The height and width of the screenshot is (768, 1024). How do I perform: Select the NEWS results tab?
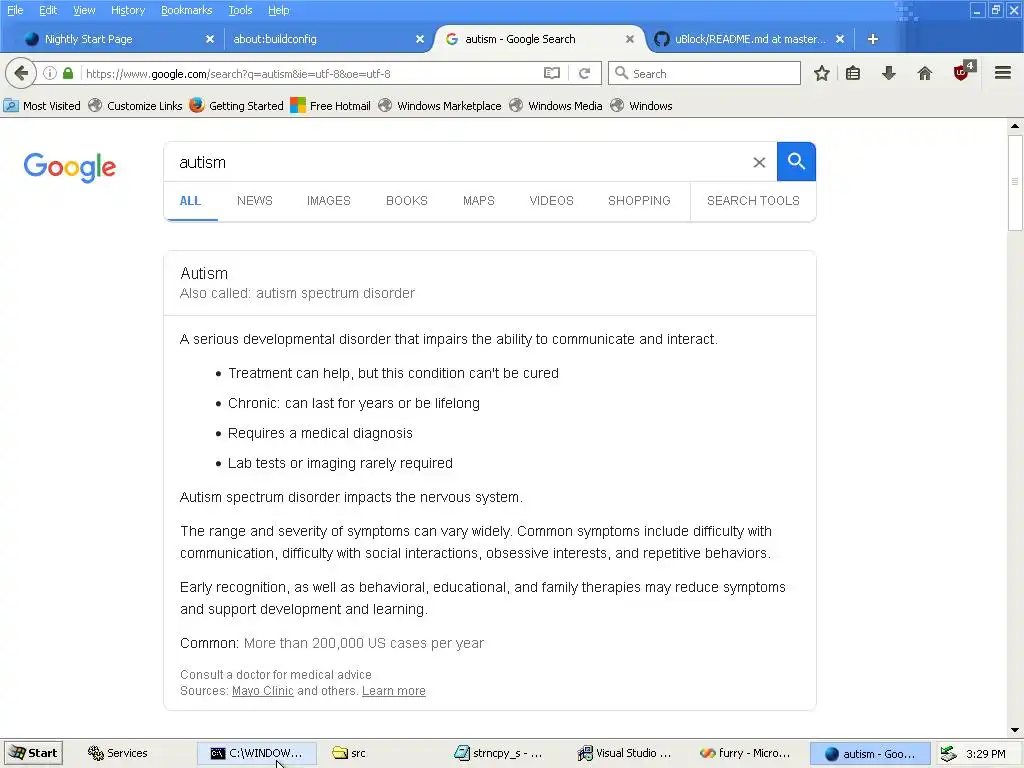pos(255,201)
